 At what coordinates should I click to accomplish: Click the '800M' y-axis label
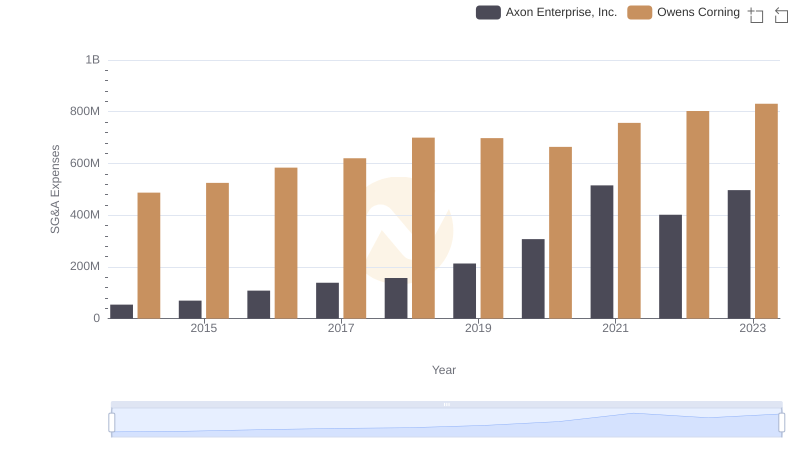[85, 112]
